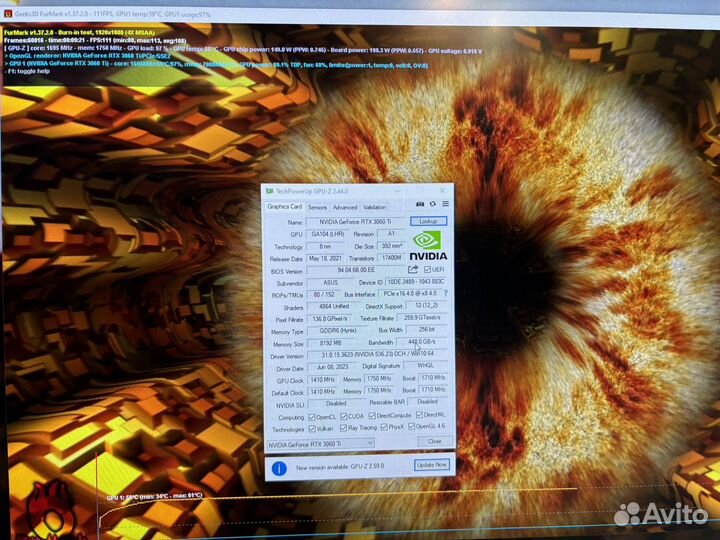This screenshot has height=540, width=720.
Task: Click the Bus Interface question mark
Action: (445, 293)
